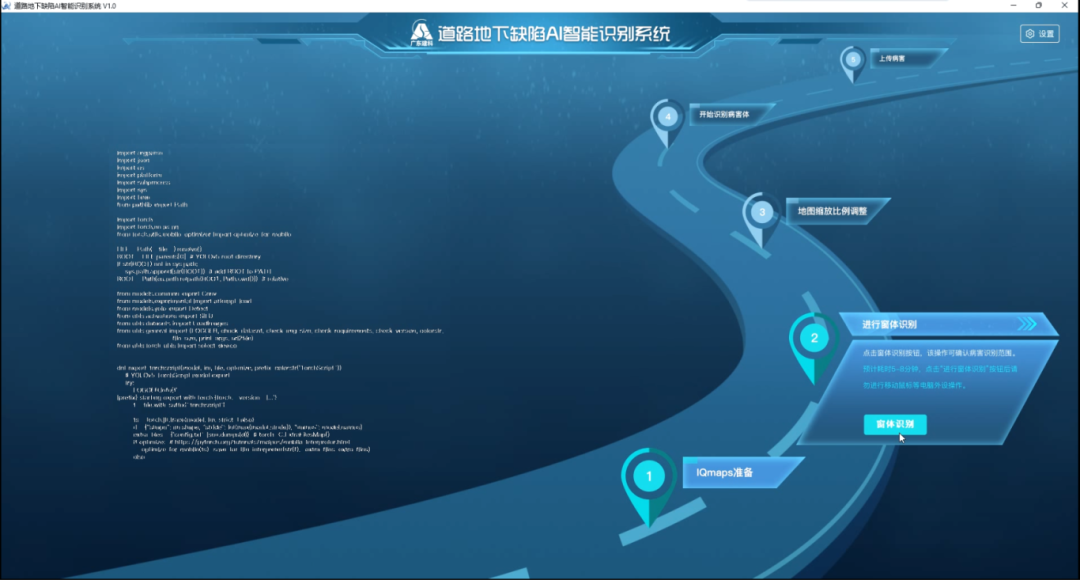The width and height of the screenshot is (1080, 580).
Task: Click the step 1 map pin marker
Action: coord(649,476)
